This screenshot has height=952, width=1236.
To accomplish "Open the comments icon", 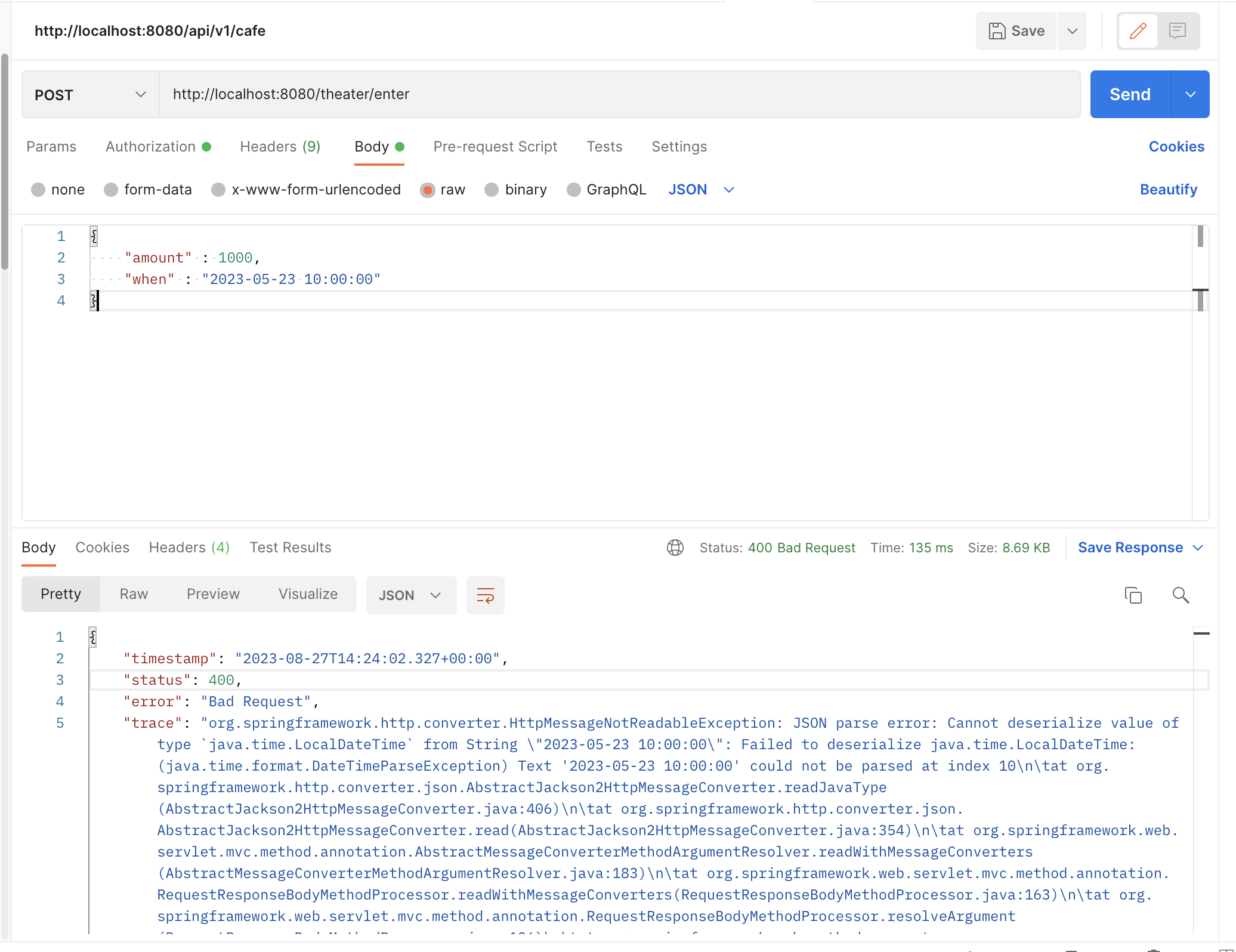I will [x=1177, y=31].
